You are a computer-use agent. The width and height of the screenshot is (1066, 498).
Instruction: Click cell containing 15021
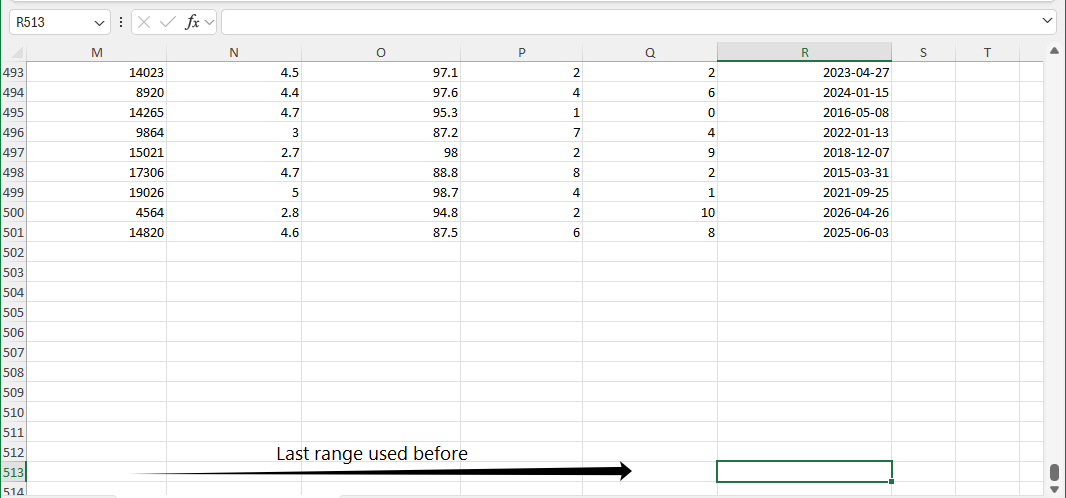pyautogui.click(x=97, y=152)
